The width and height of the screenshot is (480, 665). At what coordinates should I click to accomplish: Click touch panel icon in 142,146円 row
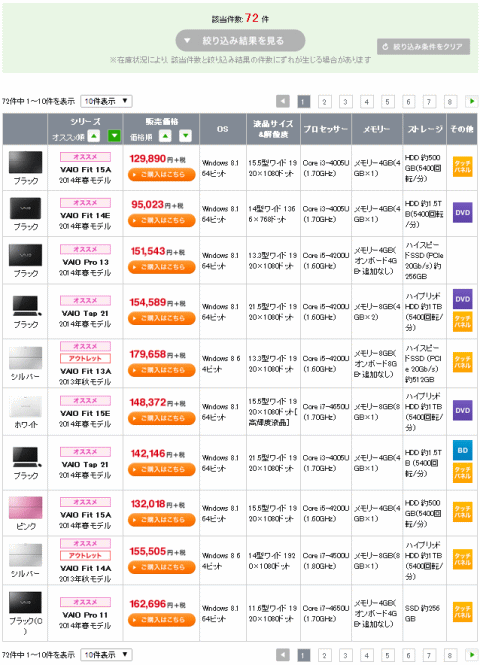click(462, 473)
